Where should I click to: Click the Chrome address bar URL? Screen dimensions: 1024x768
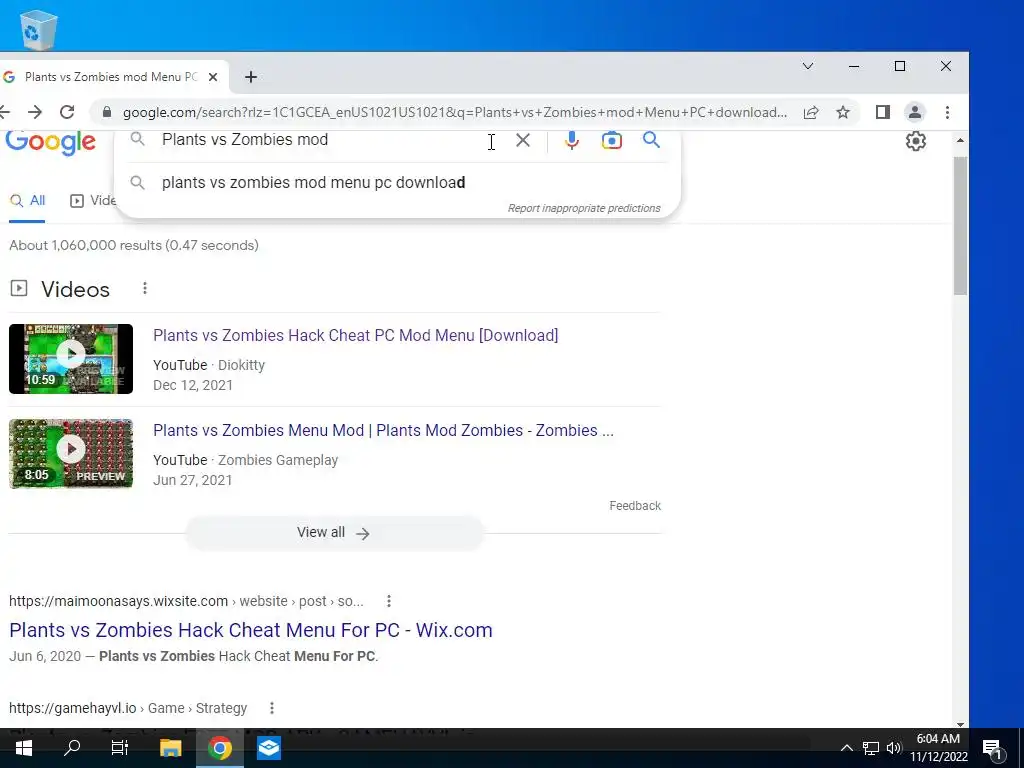(455, 112)
